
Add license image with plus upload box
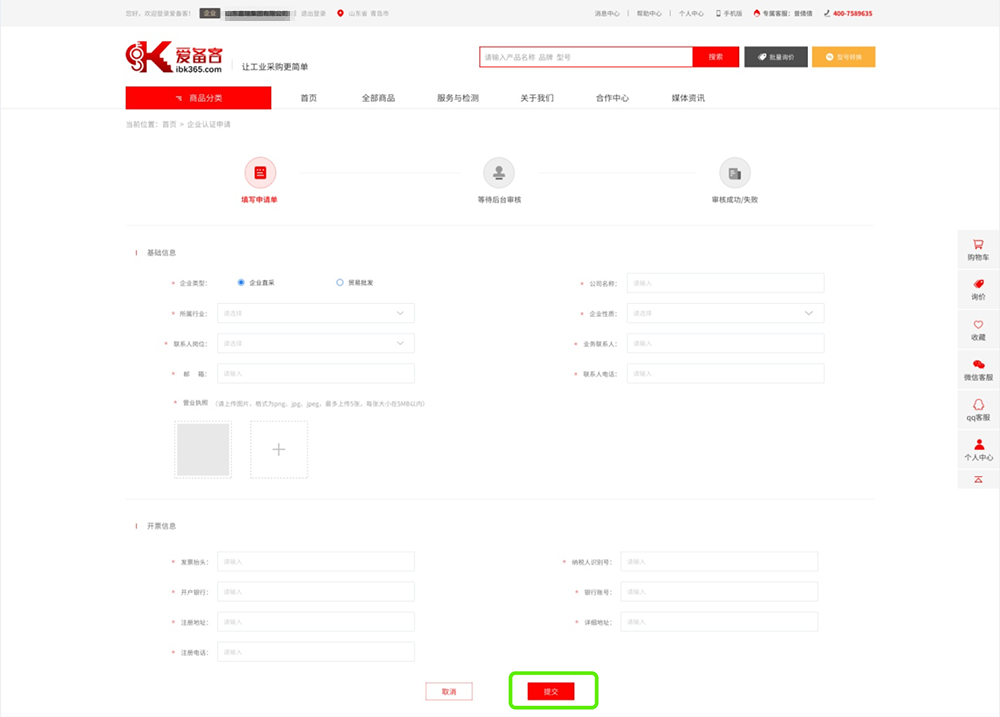point(279,450)
